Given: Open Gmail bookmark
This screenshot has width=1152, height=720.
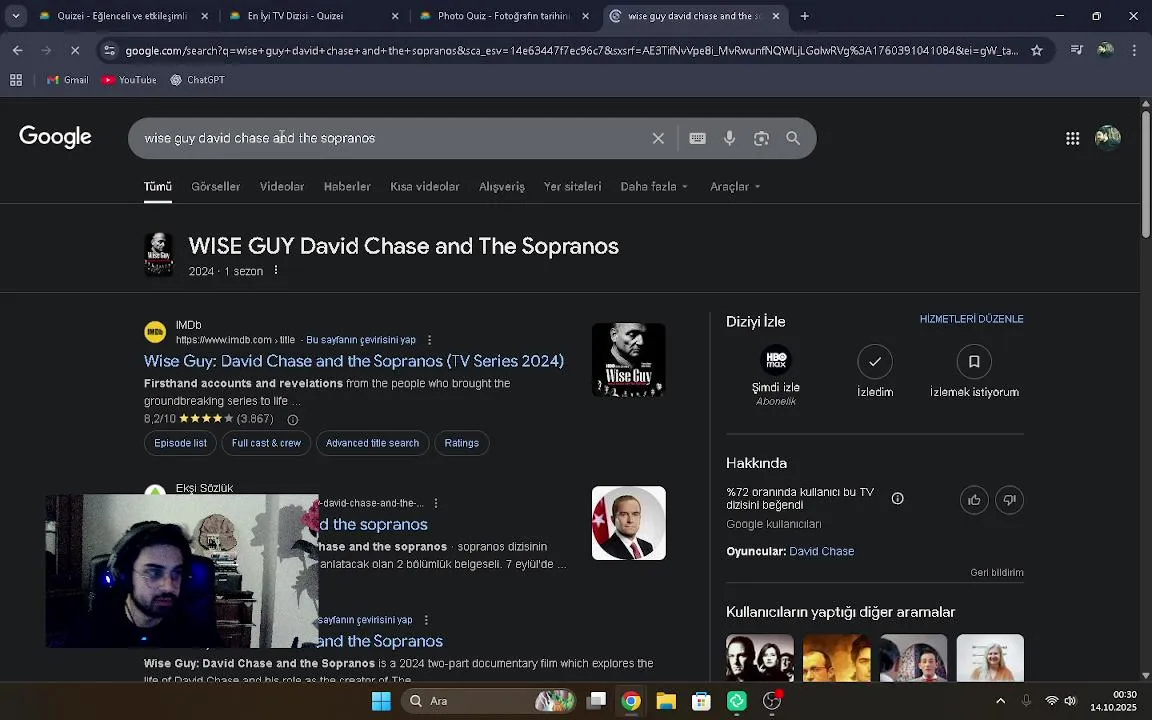Looking at the screenshot, I should (x=68, y=80).
